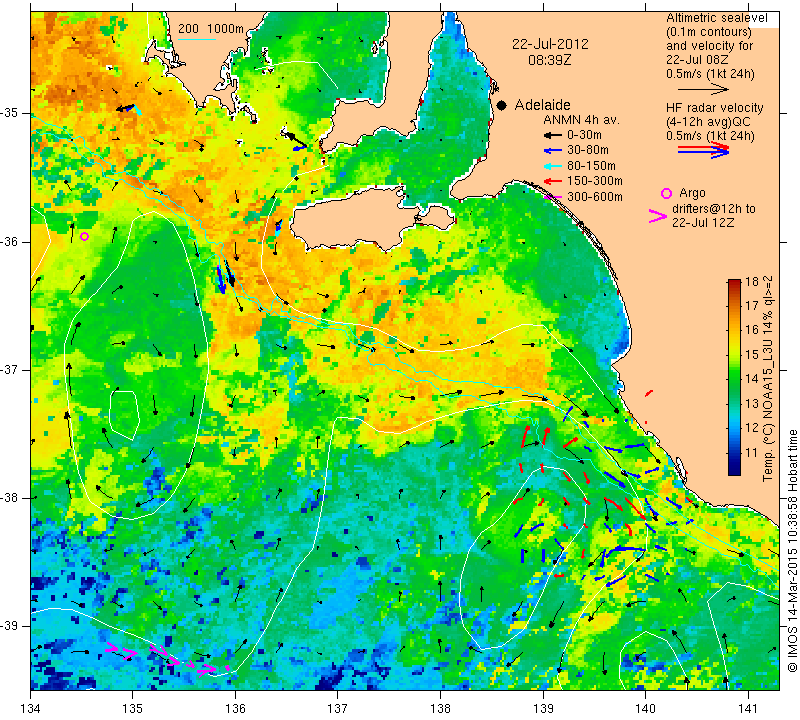Click longitude axis label 136
The height and width of the screenshot is (720, 800).
click(235, 708)
